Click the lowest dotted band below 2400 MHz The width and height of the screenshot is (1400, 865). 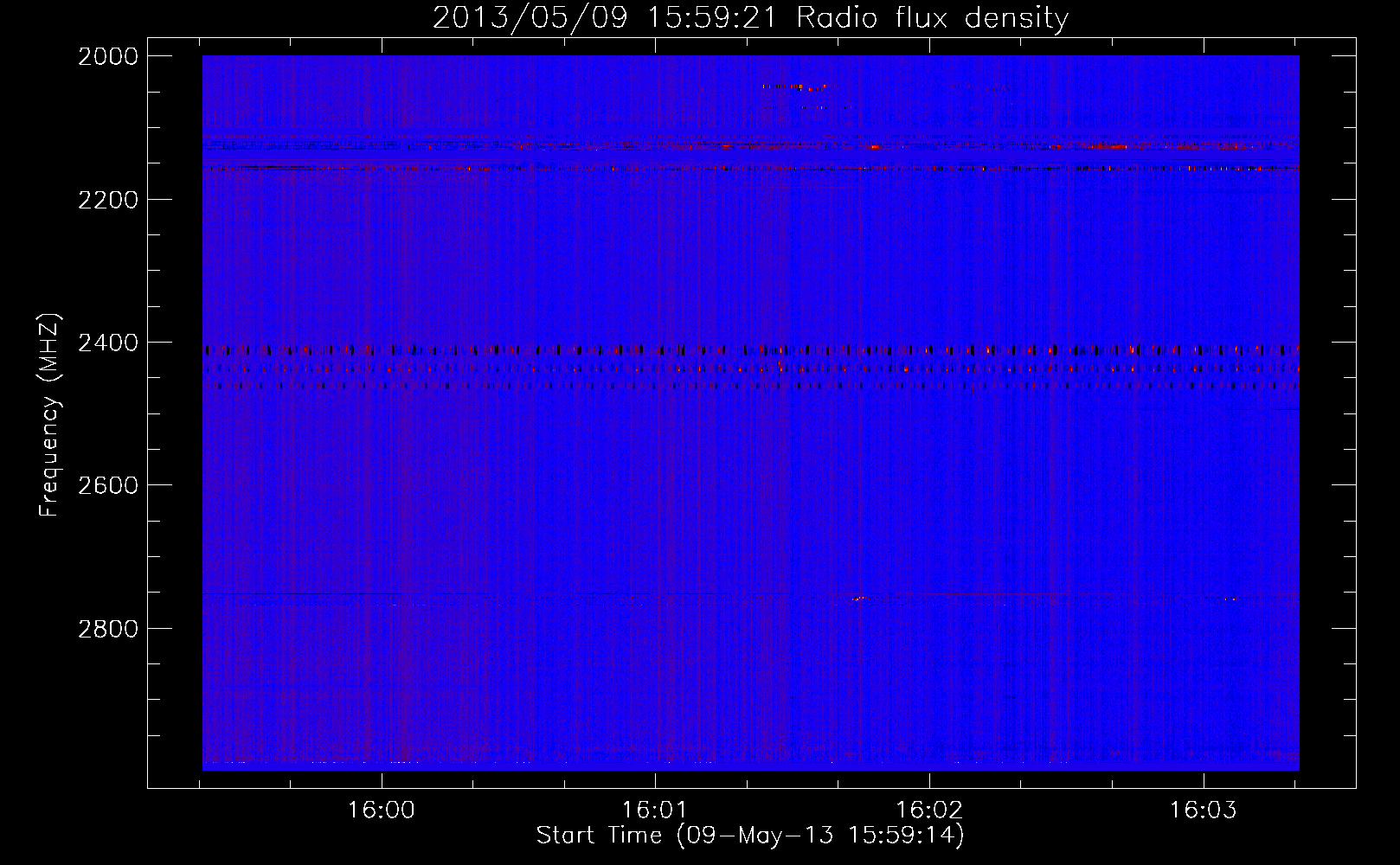(x=749, y=387)
